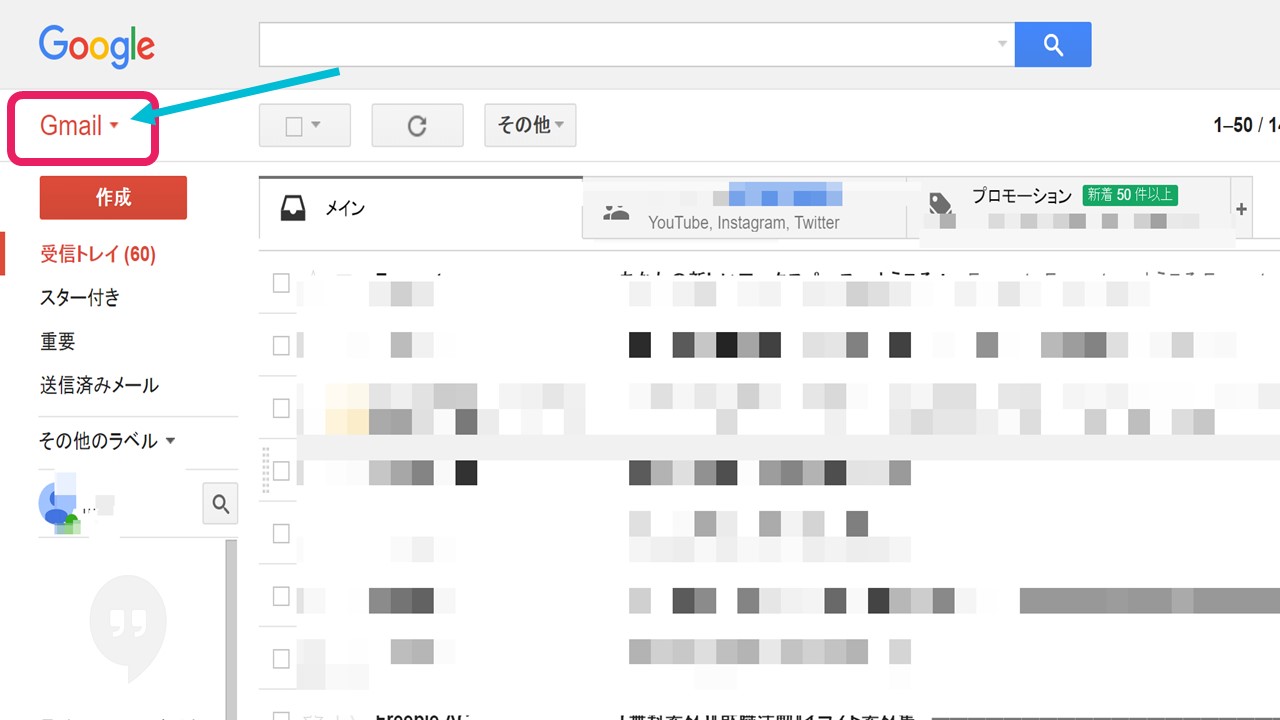Open スター付き starred mail
The image size is (1280, 720).
coord(80,297)
